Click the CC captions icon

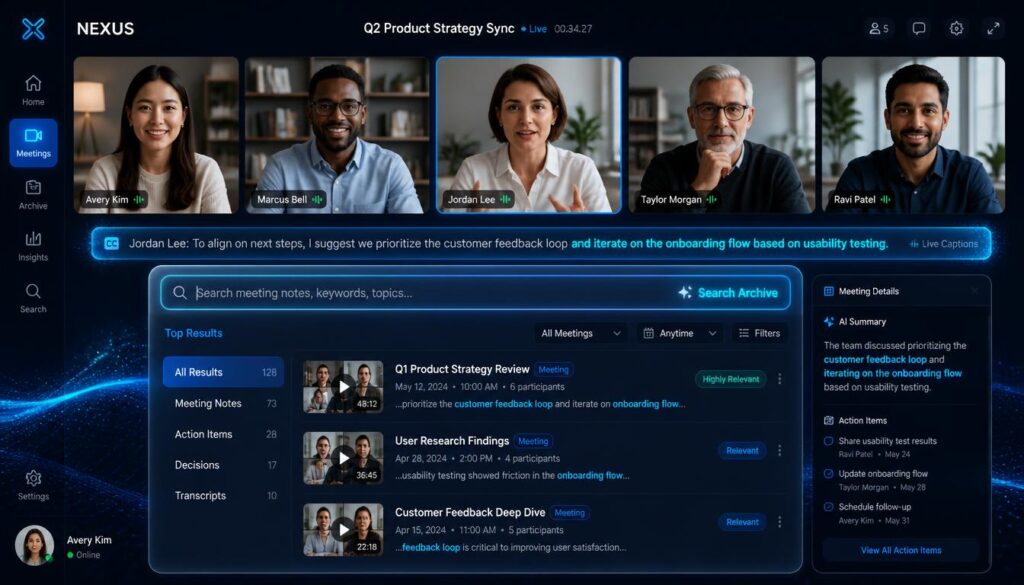[x=112, y=244]
